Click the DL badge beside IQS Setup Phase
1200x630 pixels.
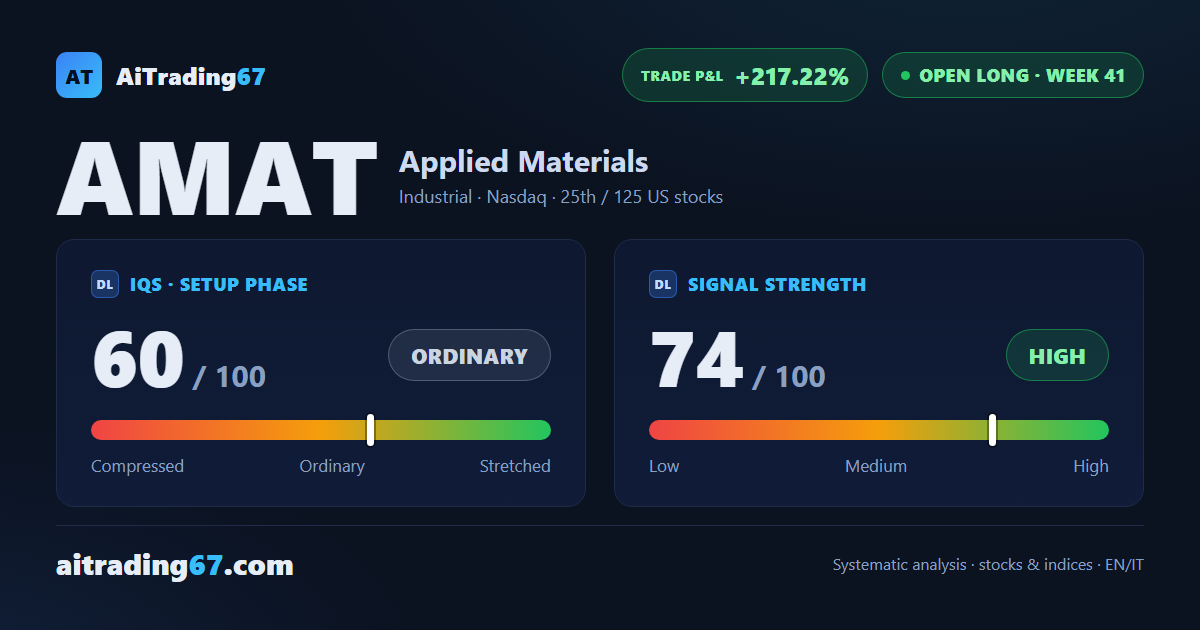pos(105,284)
